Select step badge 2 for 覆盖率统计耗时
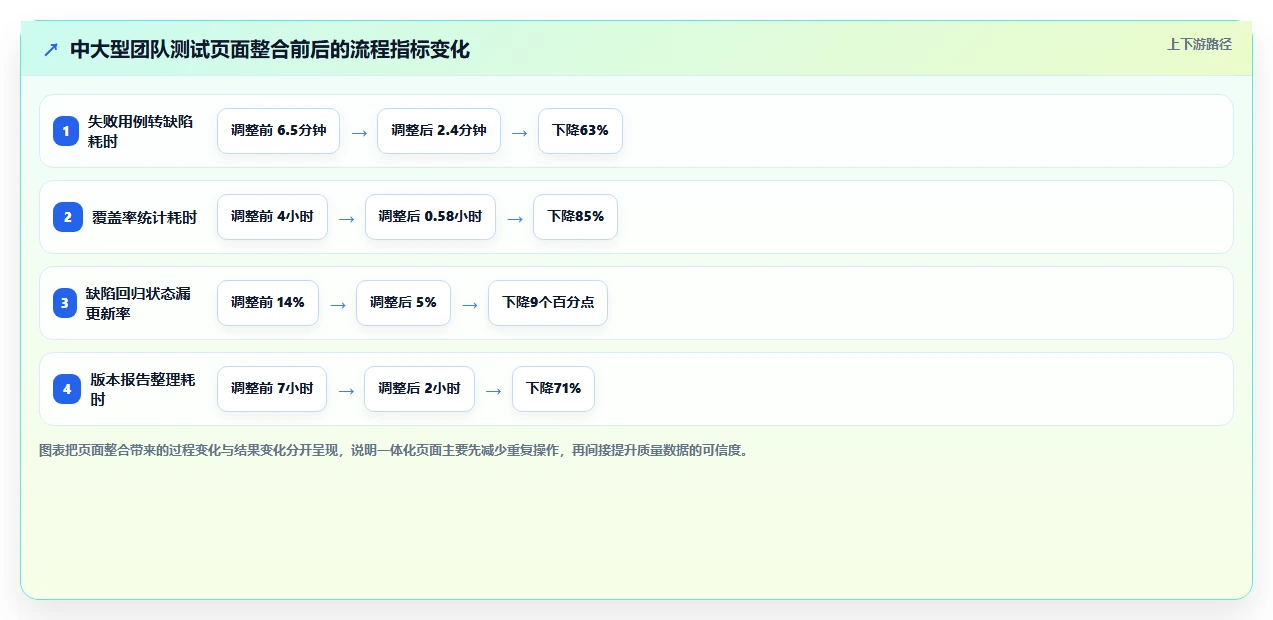 coord(68,217)
